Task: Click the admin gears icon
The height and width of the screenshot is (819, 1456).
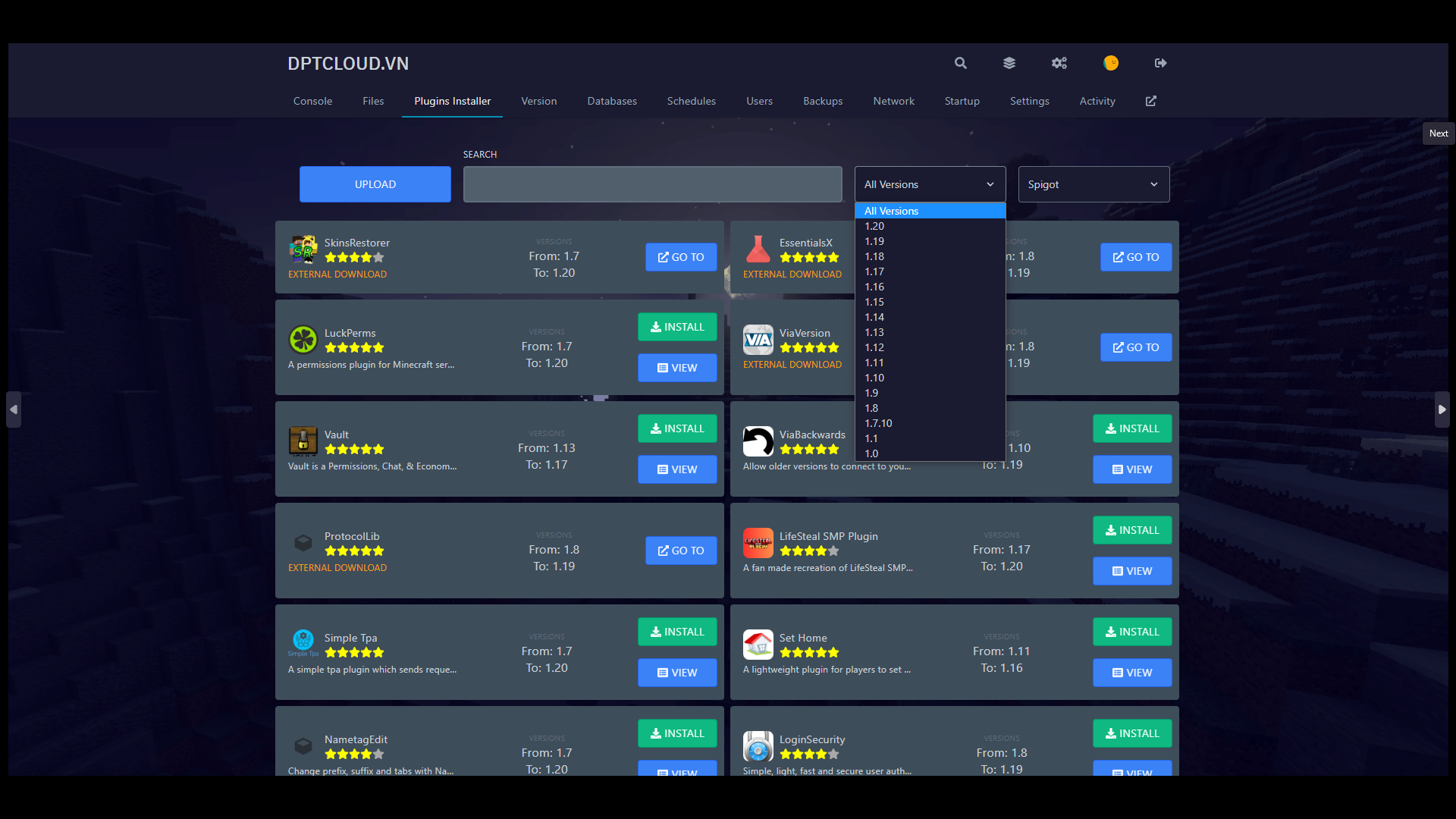Action: pos(1059,63)
